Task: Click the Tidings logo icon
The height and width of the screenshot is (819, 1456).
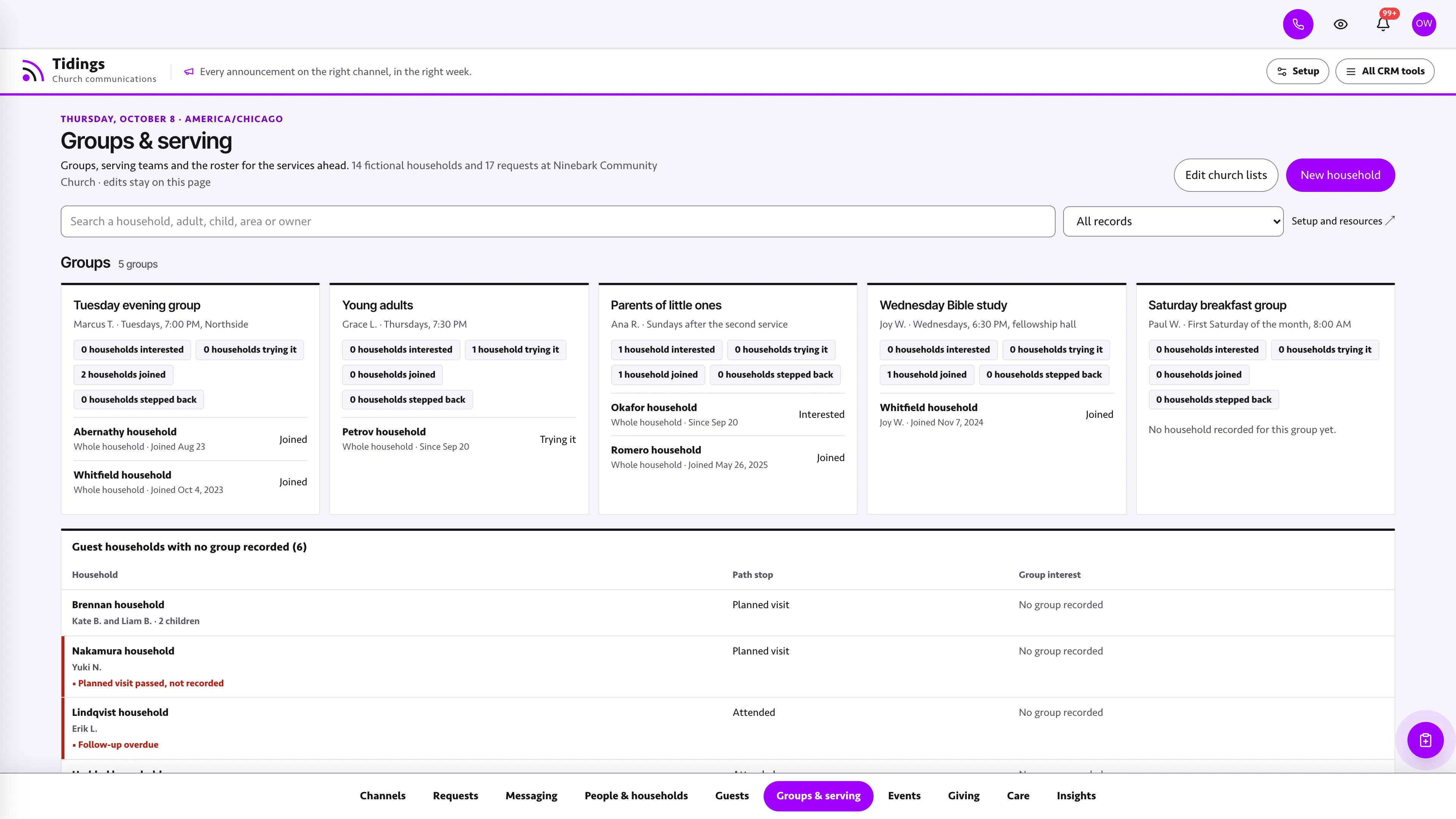Action: tap(33, 71)
